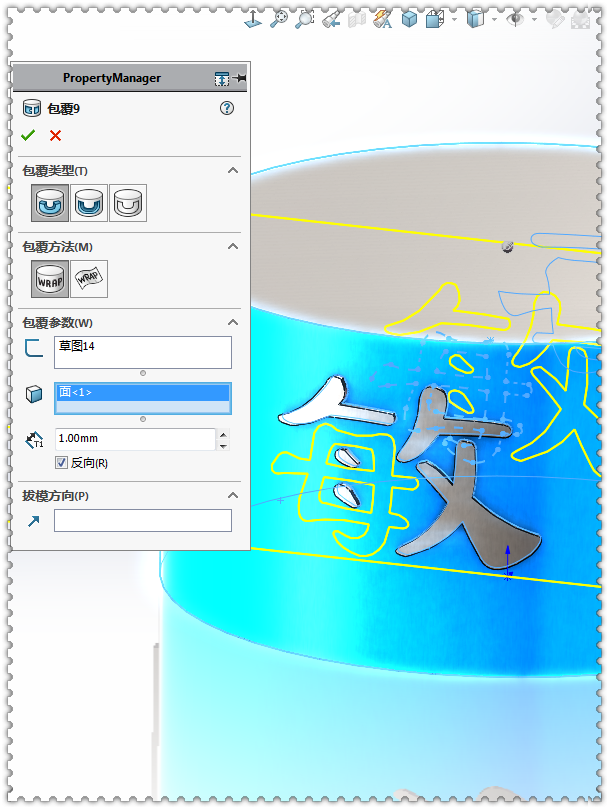Click the pull direction arrow icon
This screenshot has width=609, height=809.
(x=34, y=521)
